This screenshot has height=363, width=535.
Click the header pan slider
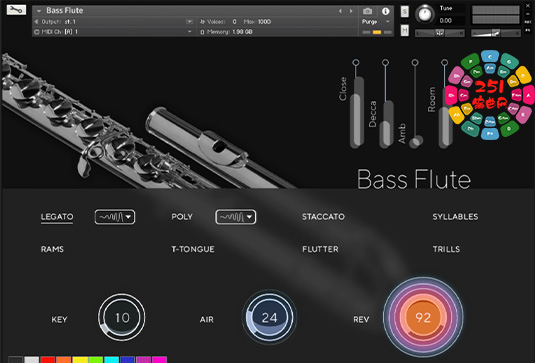click(439, 33)
